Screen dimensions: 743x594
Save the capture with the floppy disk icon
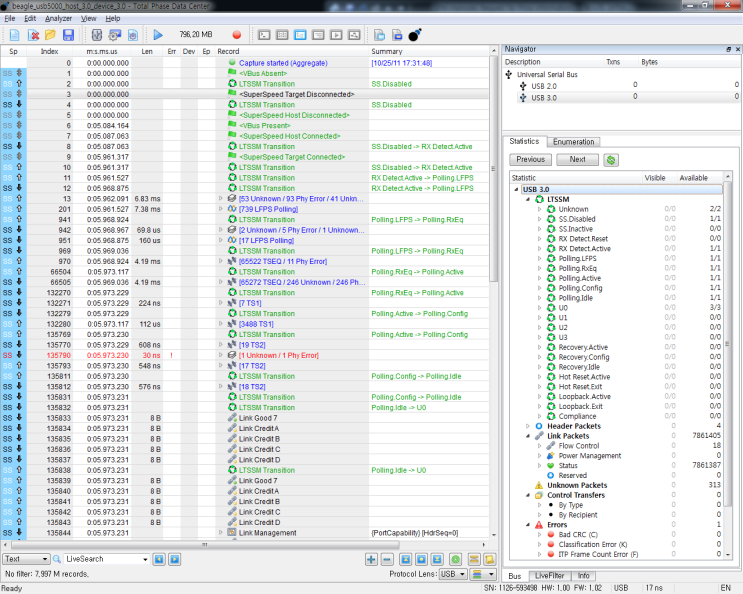68,35
